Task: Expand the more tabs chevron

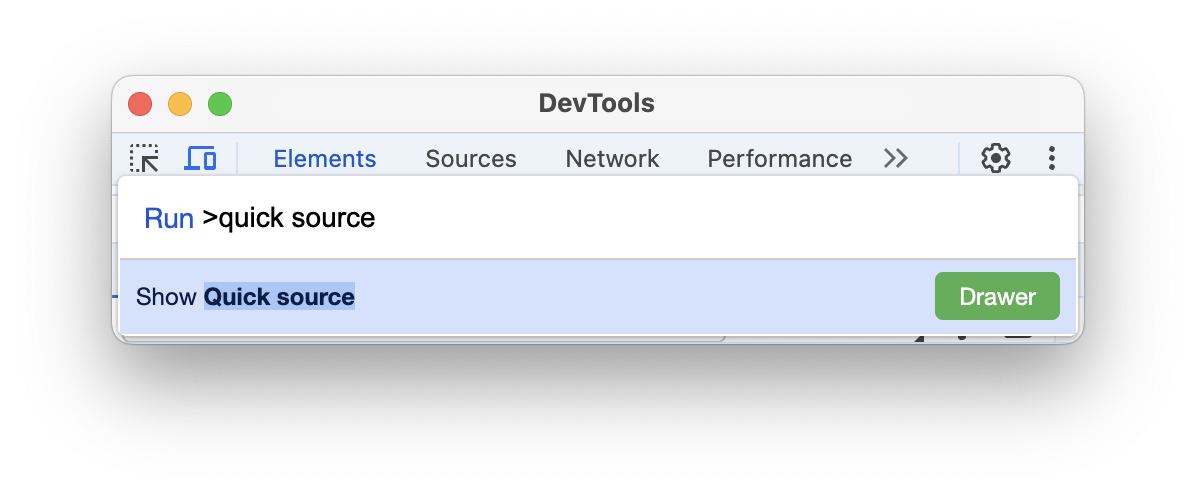Action: [896, 158]
